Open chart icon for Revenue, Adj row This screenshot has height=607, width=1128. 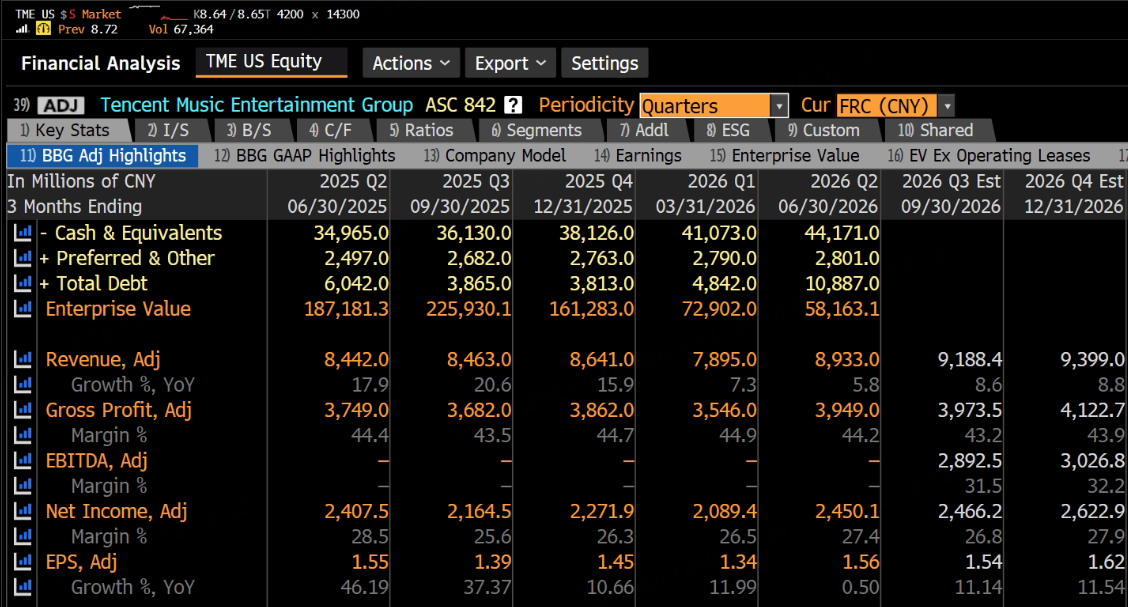pyautogui.click(x=23, y=359)
